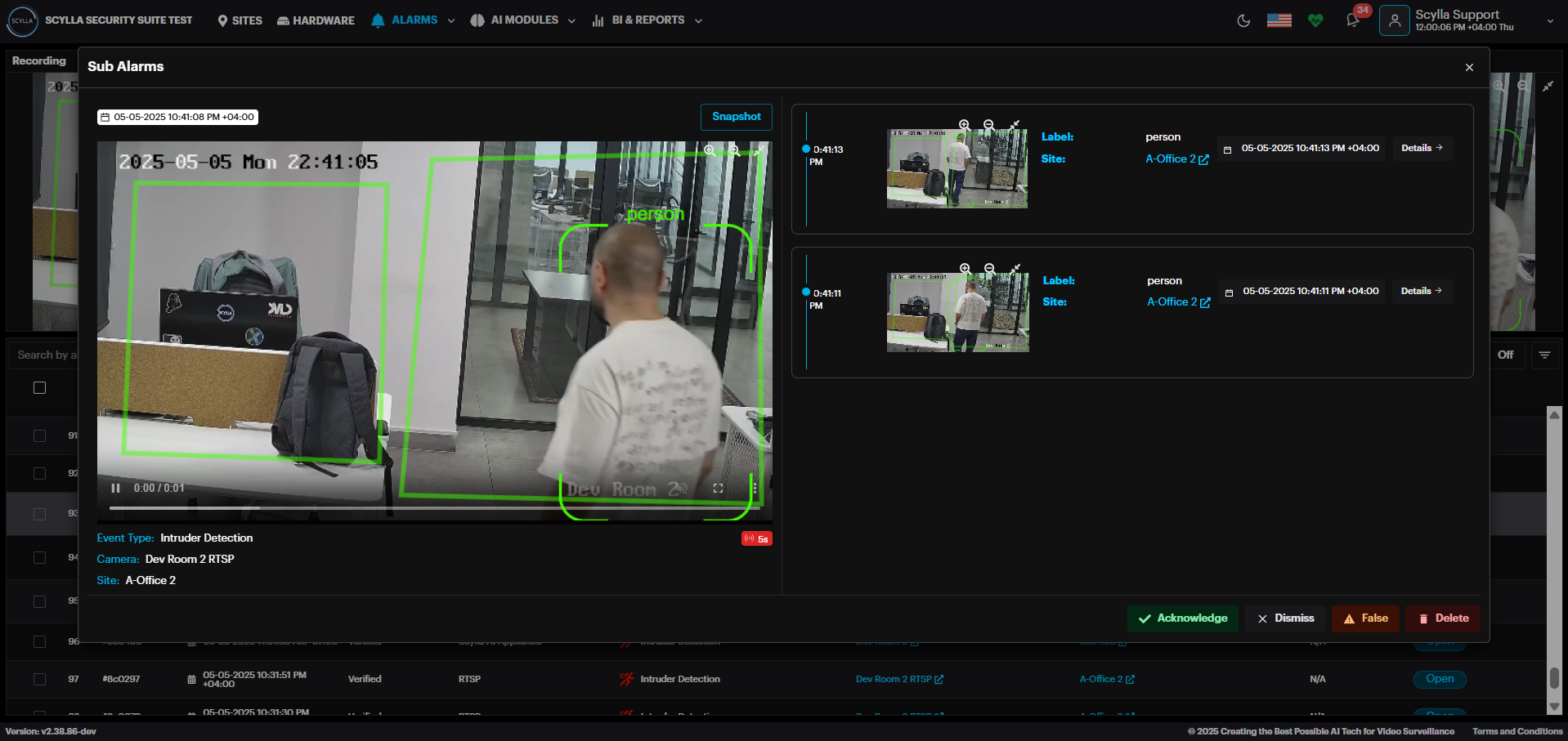Enter fullscreen on the alarm video
The image size is (1568, 741).
click(718, 489)
